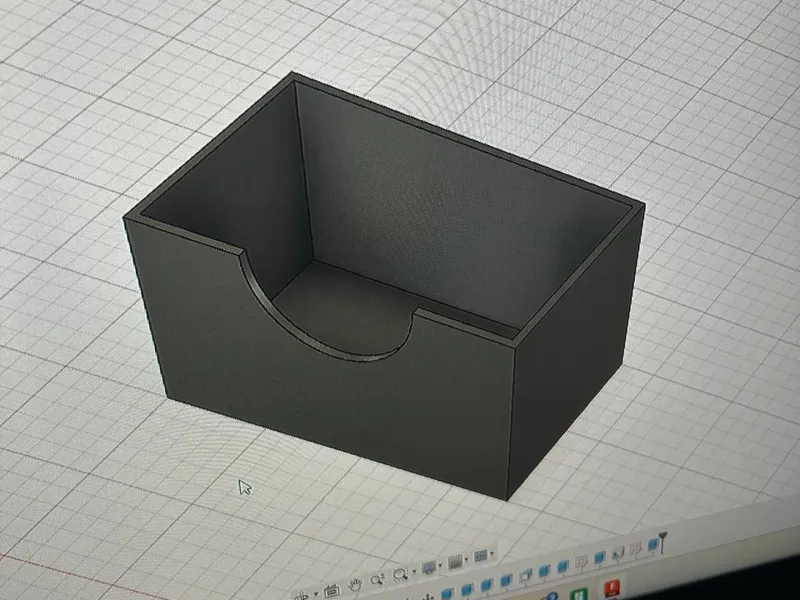Open the Viewports layout icon
Image resolution: width=800 pixels, height=600 pixels.
(x=481, y=555)
